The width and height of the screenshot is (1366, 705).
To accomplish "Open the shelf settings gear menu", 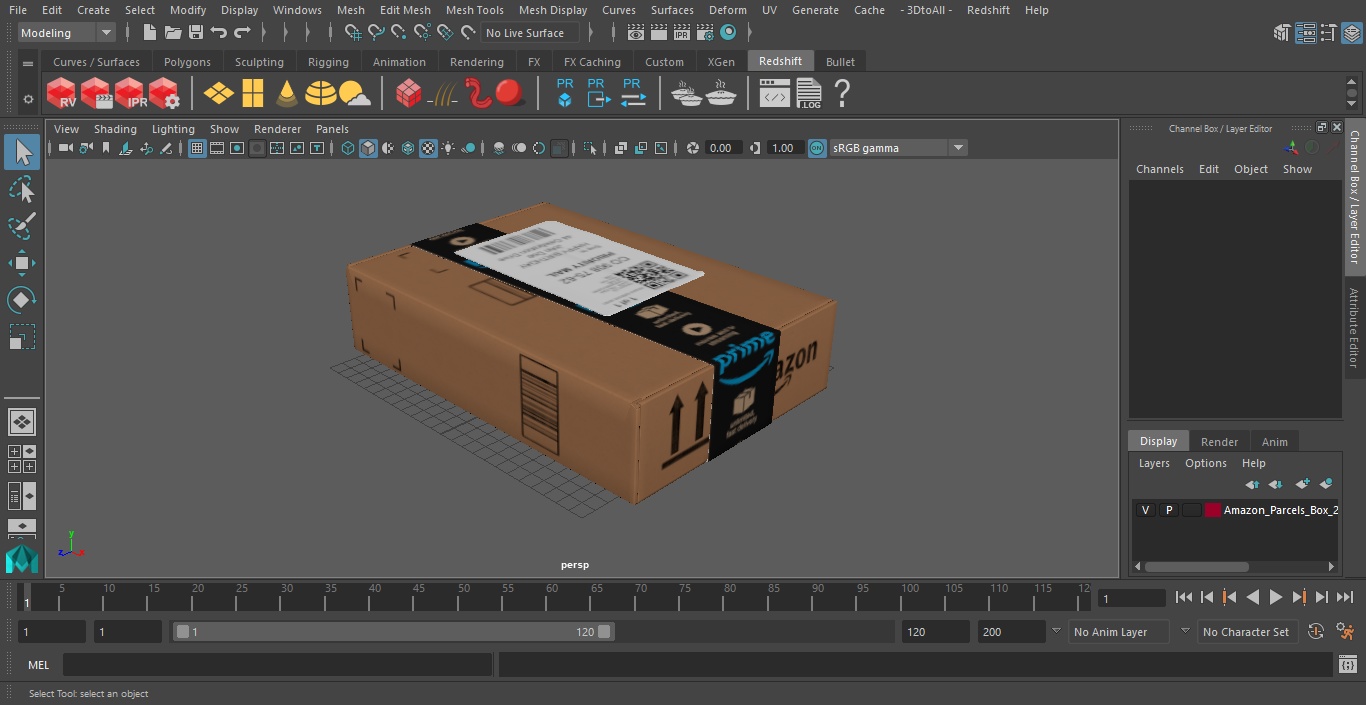I will click(x=28, y=99).
